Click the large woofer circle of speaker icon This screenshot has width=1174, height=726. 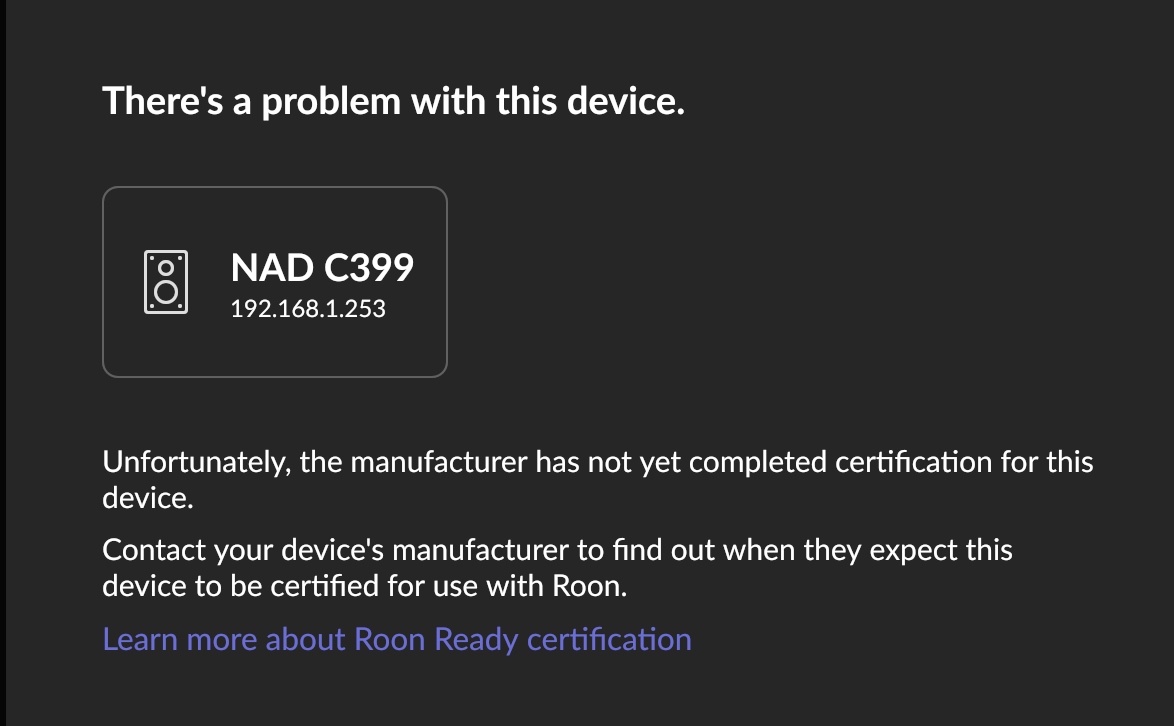tap(166, 293)
